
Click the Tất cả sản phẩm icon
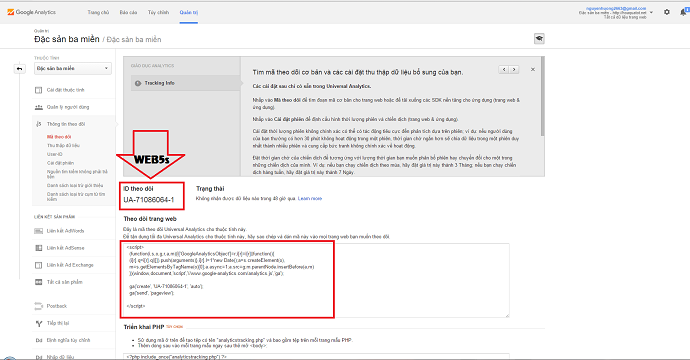point(39,282)
